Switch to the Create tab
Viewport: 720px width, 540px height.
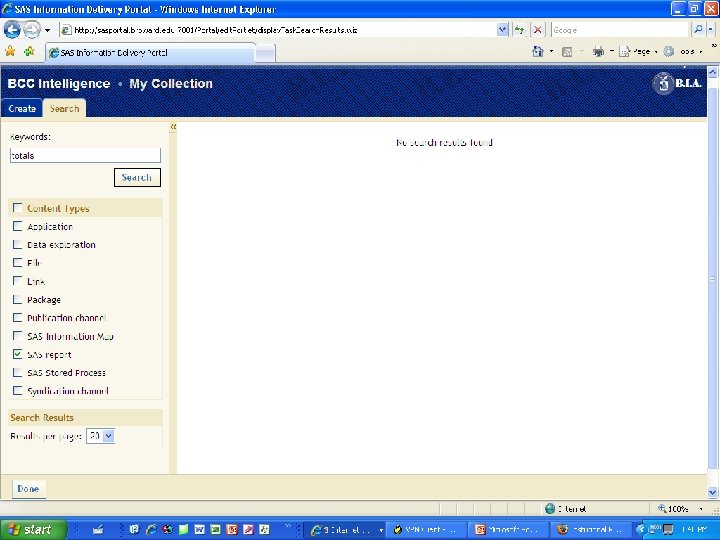point(22,109)
